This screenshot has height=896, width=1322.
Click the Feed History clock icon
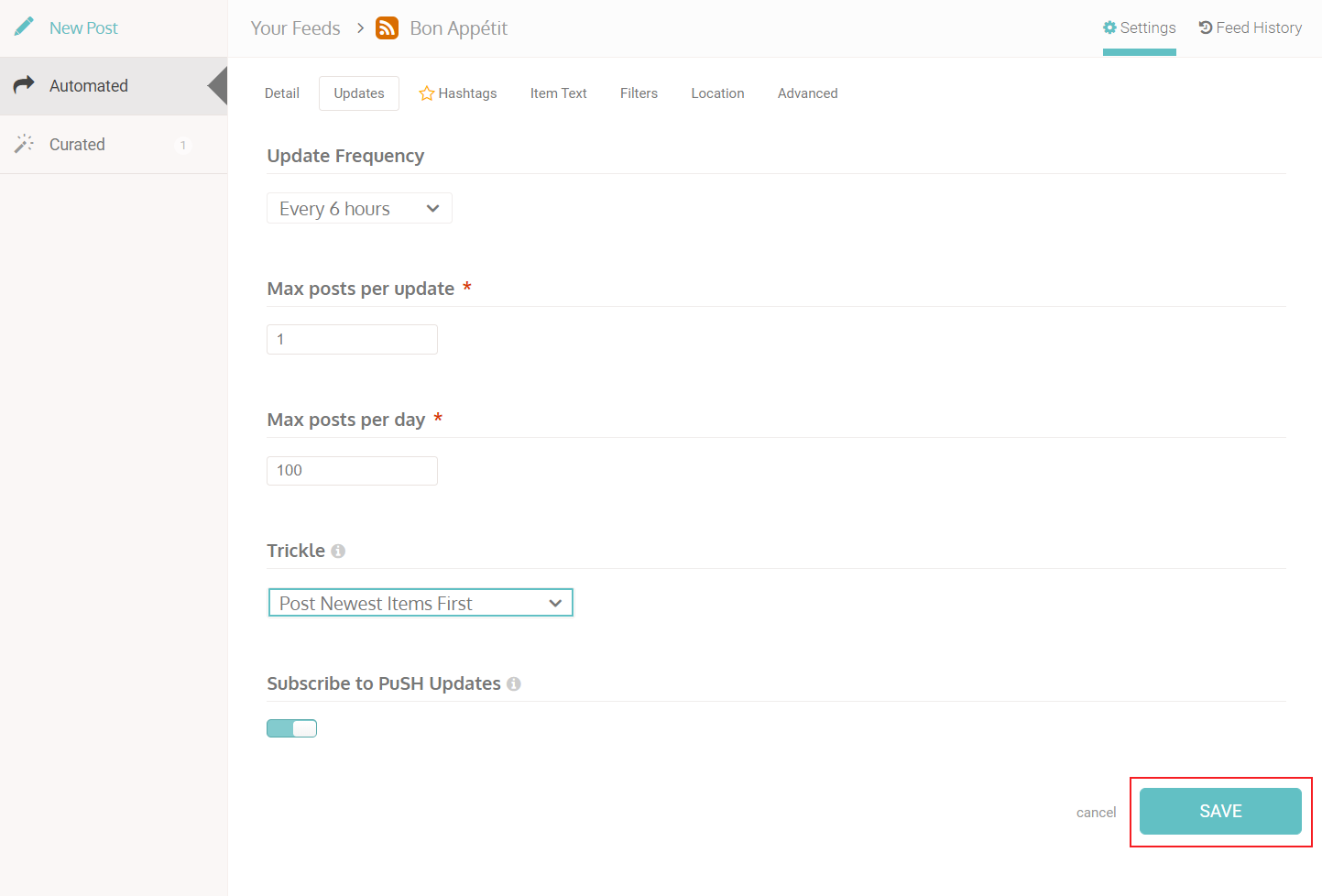click(1206, 27)
